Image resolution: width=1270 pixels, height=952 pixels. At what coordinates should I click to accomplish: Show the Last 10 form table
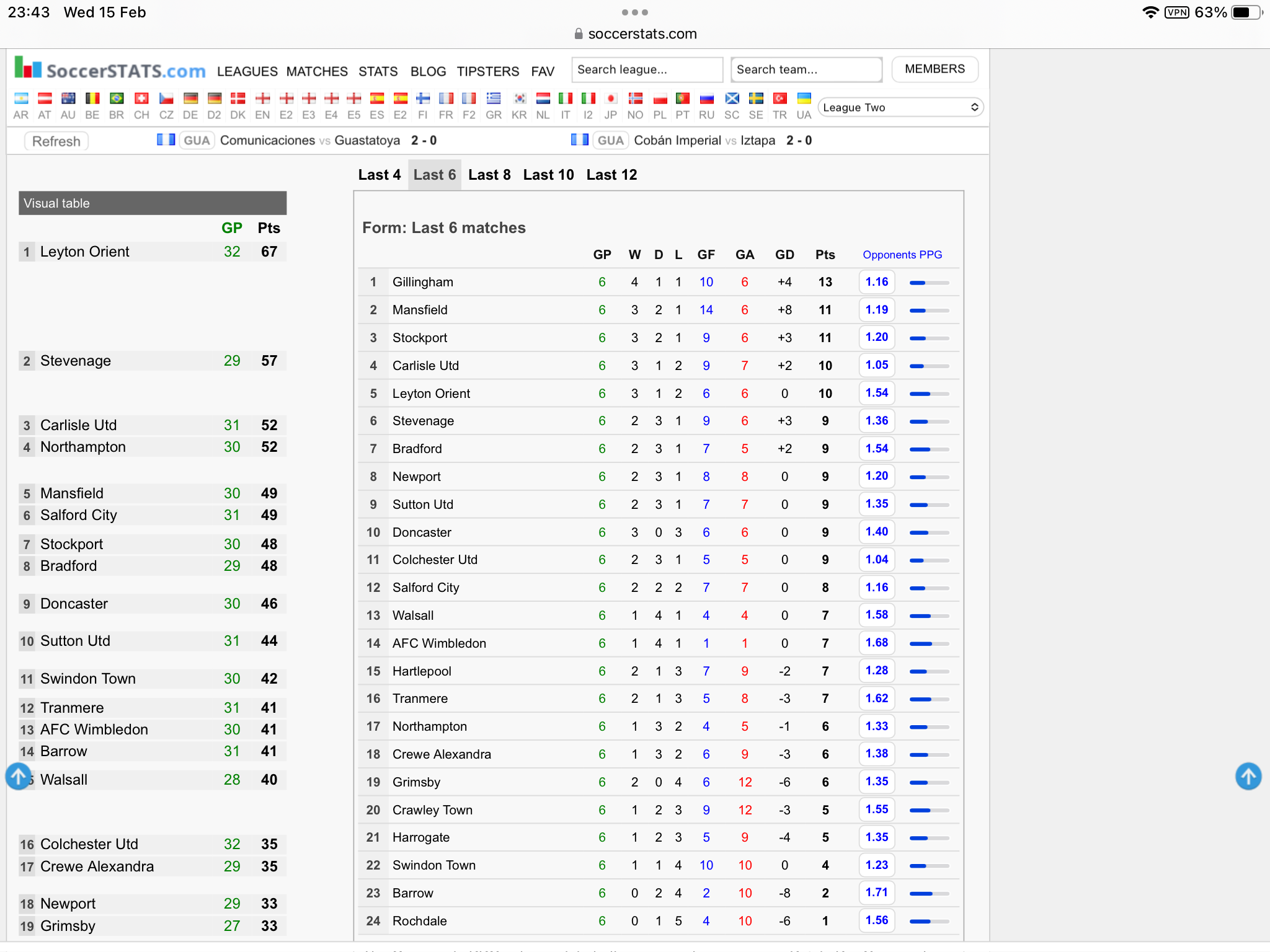(549, 175)
